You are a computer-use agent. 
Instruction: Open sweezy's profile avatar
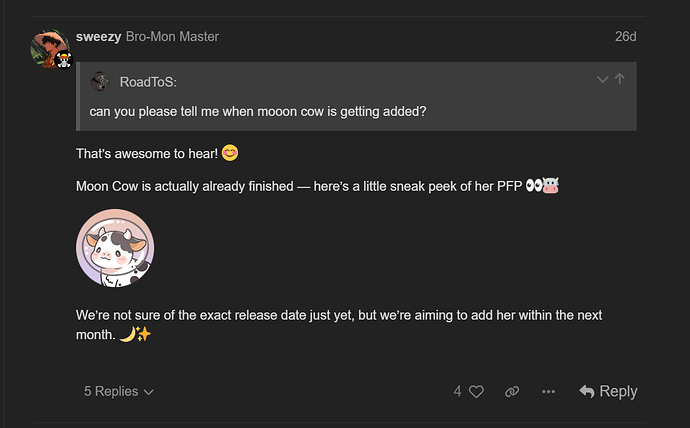click(x=49, y=48)
